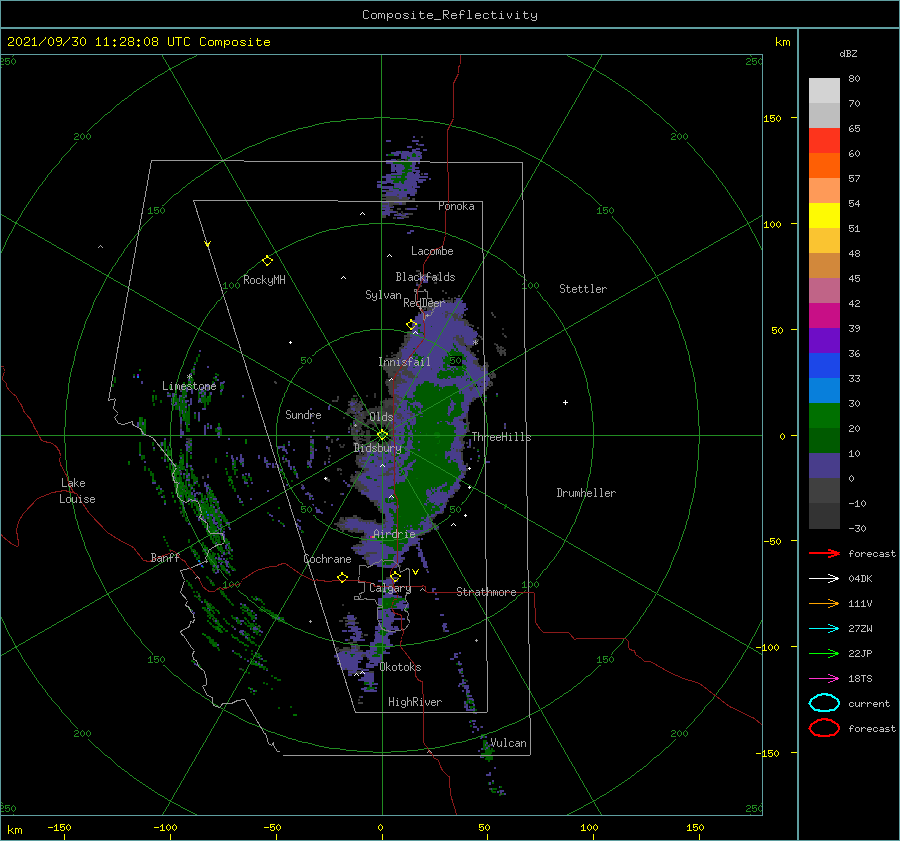Image resolution: width=900 pixels, height=841 pixels.
Task: Click the Sundre town label
Action: coord(303,414)
